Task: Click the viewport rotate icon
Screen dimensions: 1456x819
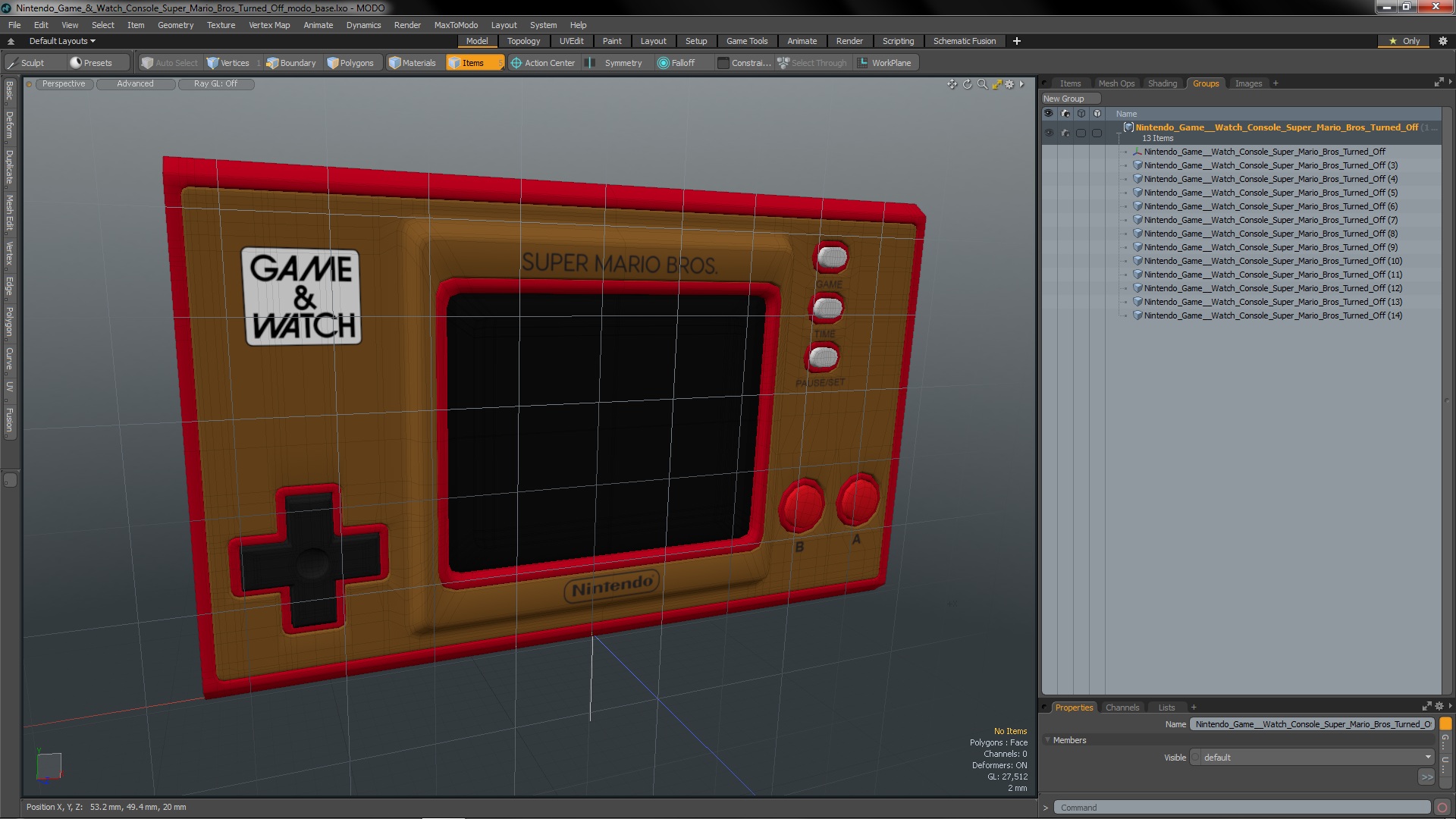Action: point(967,84)
